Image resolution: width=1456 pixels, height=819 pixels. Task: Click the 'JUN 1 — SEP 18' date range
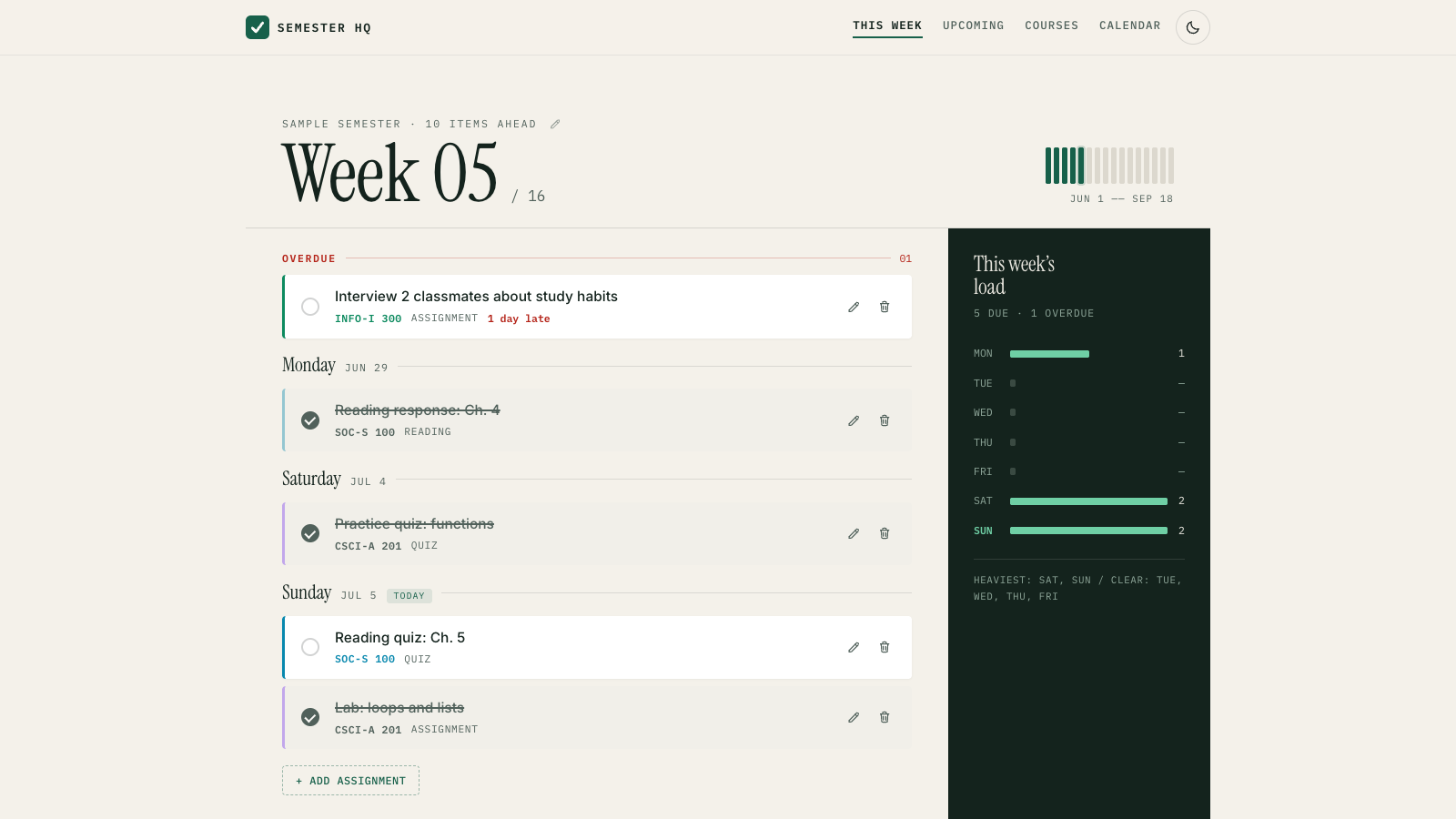(1121, 198)
